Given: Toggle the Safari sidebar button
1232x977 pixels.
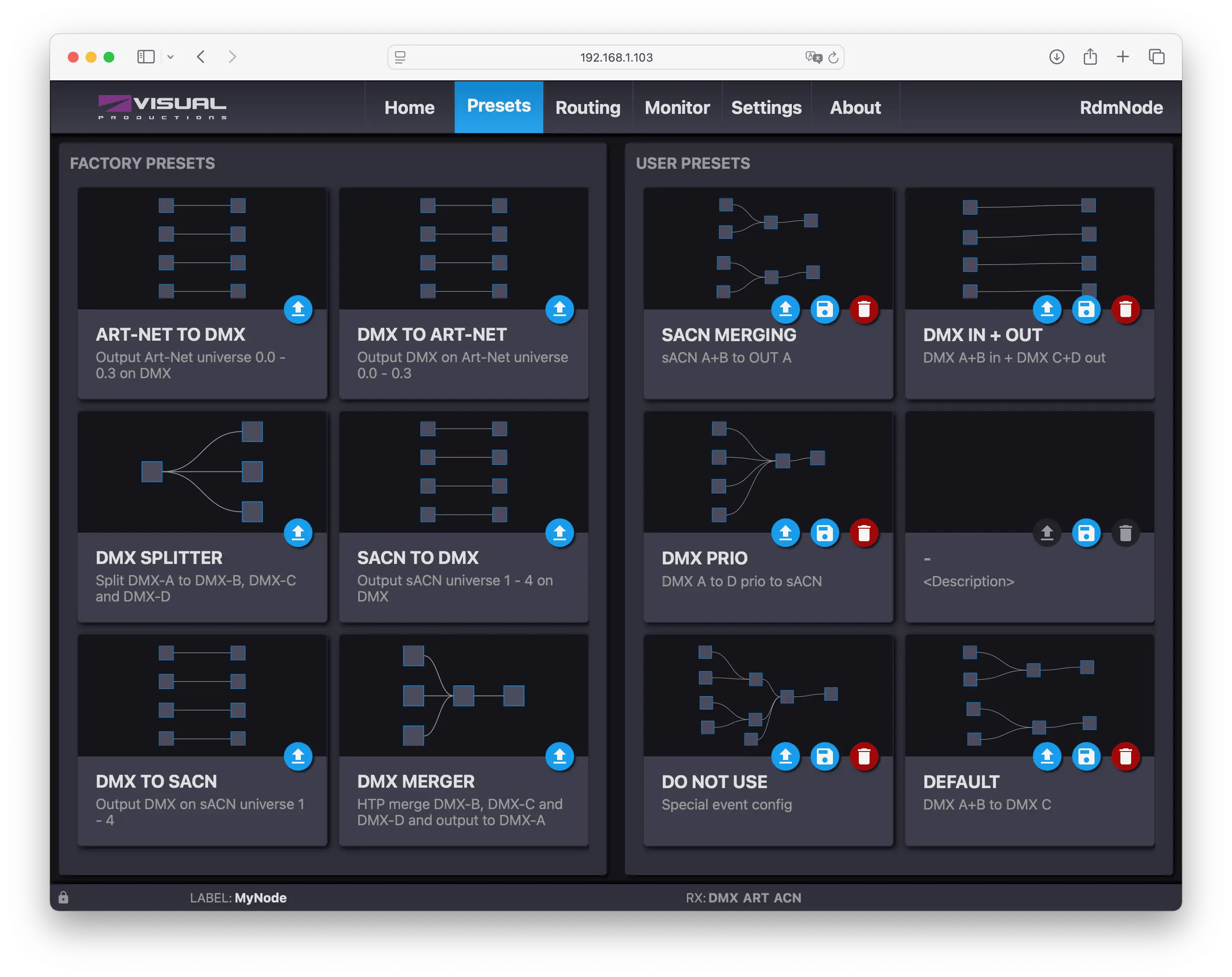Looking at the screenshot, I should click(x=146, y=57).
